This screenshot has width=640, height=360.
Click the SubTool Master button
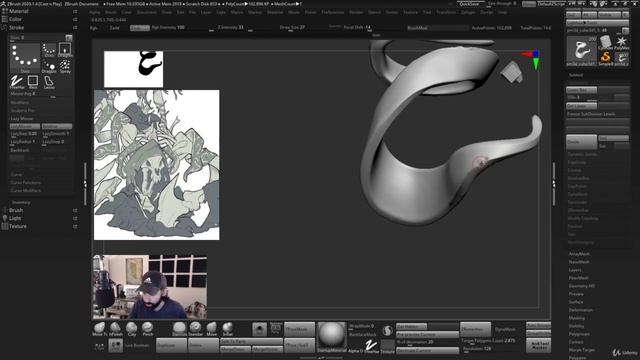click(x=539, y=346)
